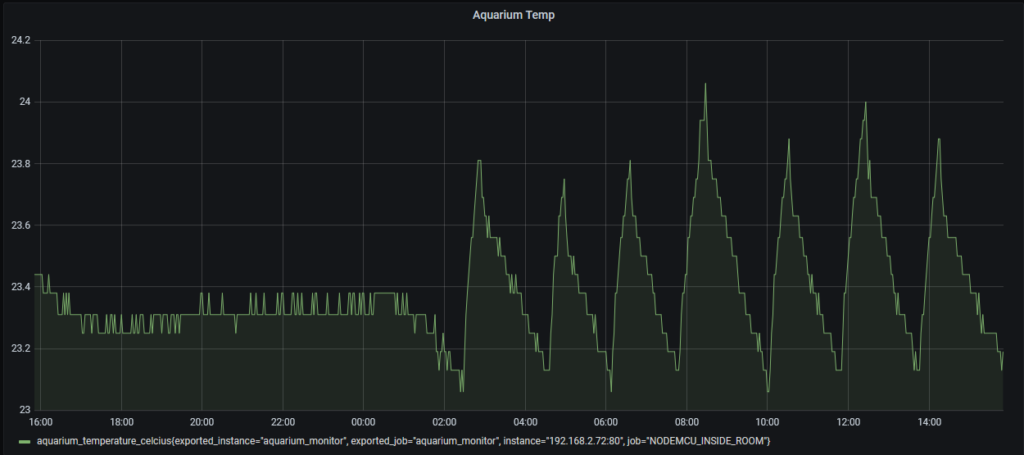This screenshot has height=455, width=1024.
Task: Click the 04:00 time axis label
Action: click(525, 422)
